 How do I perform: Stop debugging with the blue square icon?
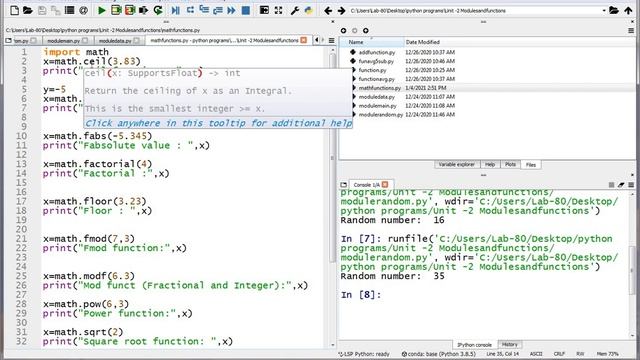[x=246, y=10]
